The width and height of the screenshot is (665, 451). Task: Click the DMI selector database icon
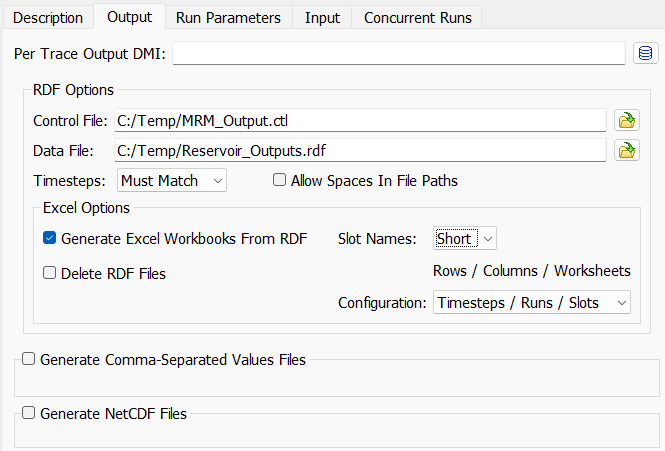pos(645,53)
